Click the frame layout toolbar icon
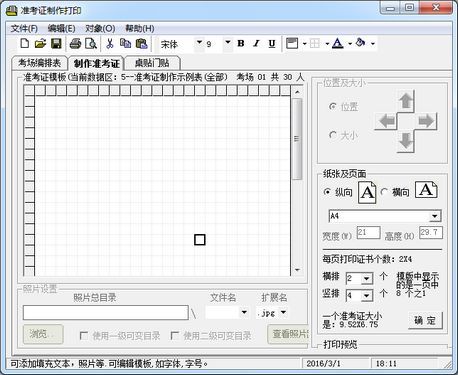The height and width of the screenshot is (375, 458). (292, 43)
